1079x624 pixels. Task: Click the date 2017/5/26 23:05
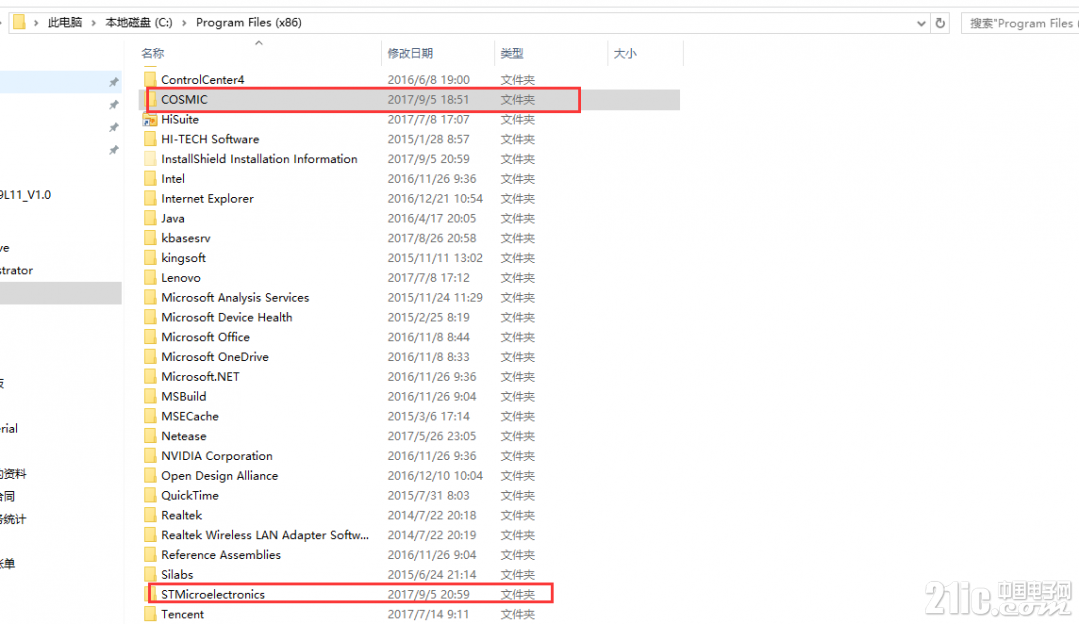tap(431, 436)
